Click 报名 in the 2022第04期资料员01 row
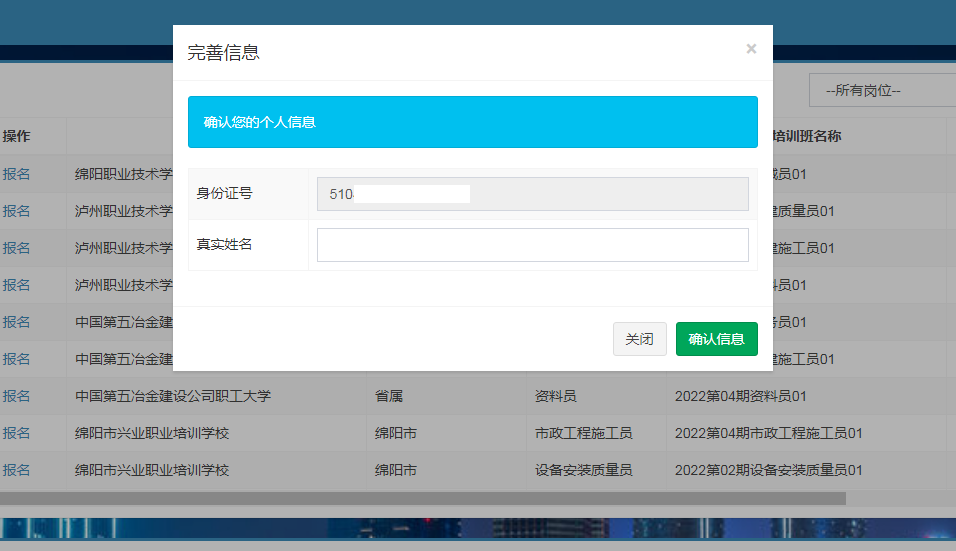 [16, 396]
